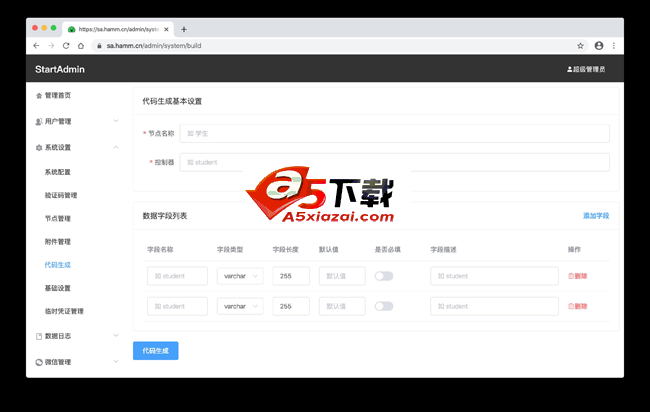The image size is (650, 412).
Task: Click second row 字段名称 input
Action: [x=177, y=306]
